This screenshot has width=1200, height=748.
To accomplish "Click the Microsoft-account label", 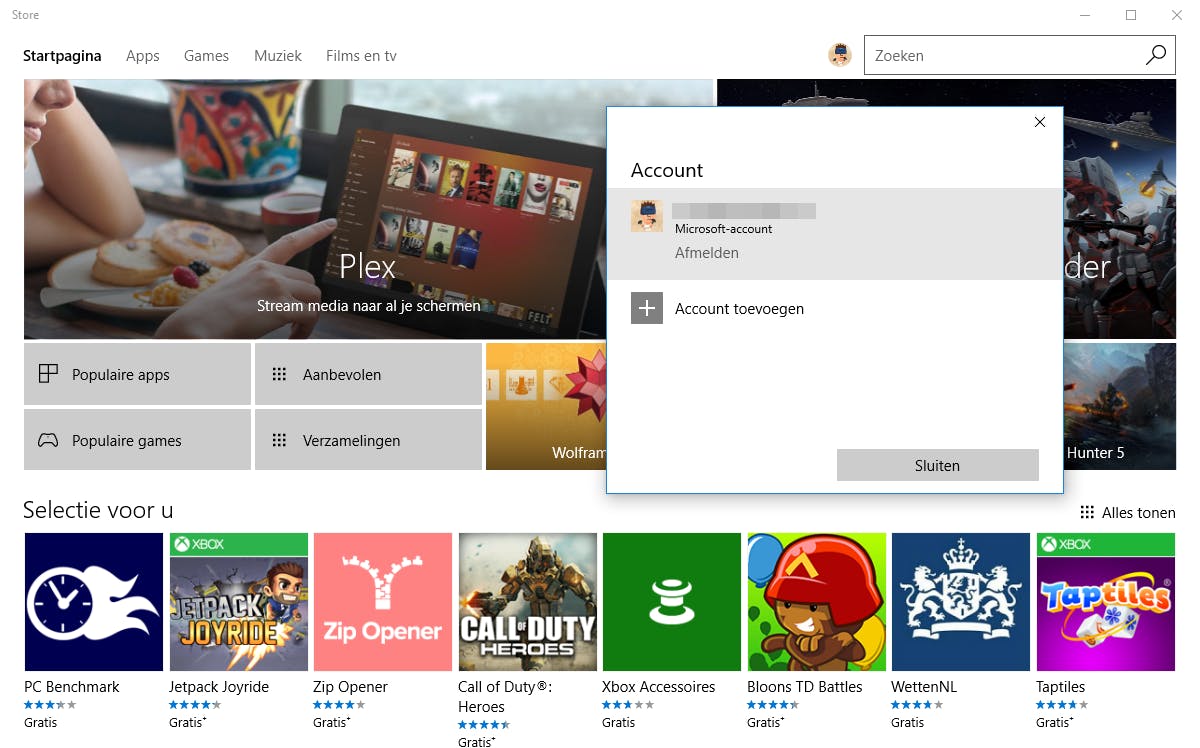I will [x=724, y=229].
